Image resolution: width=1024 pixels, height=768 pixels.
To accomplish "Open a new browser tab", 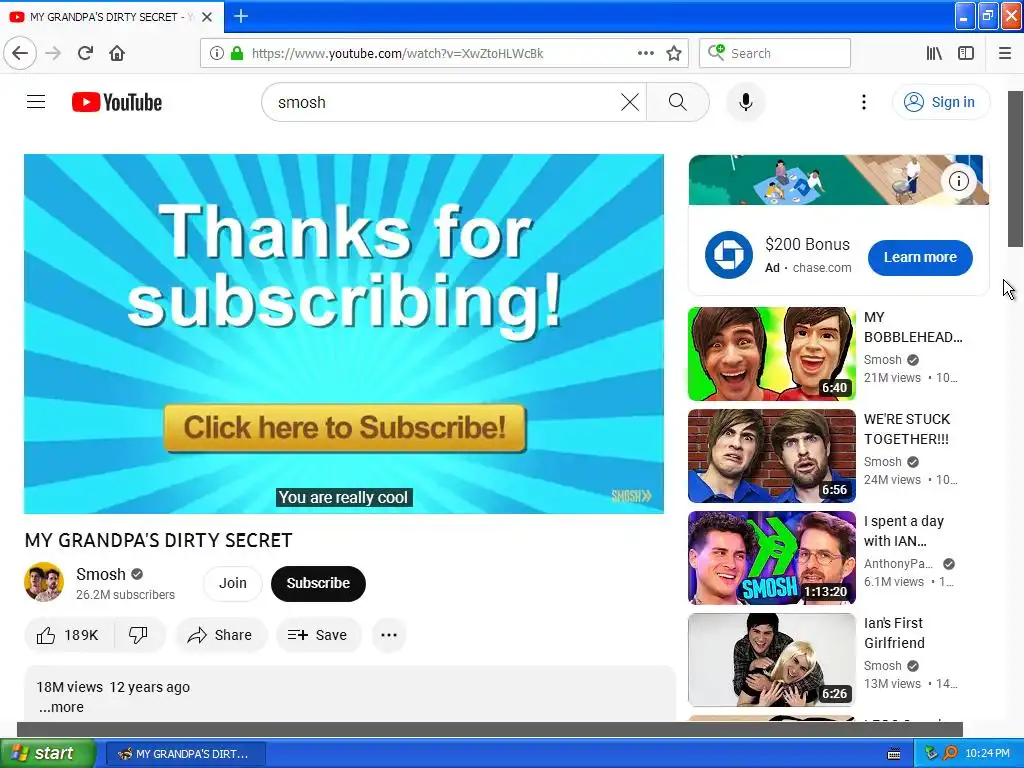I will tap(240, 16).
